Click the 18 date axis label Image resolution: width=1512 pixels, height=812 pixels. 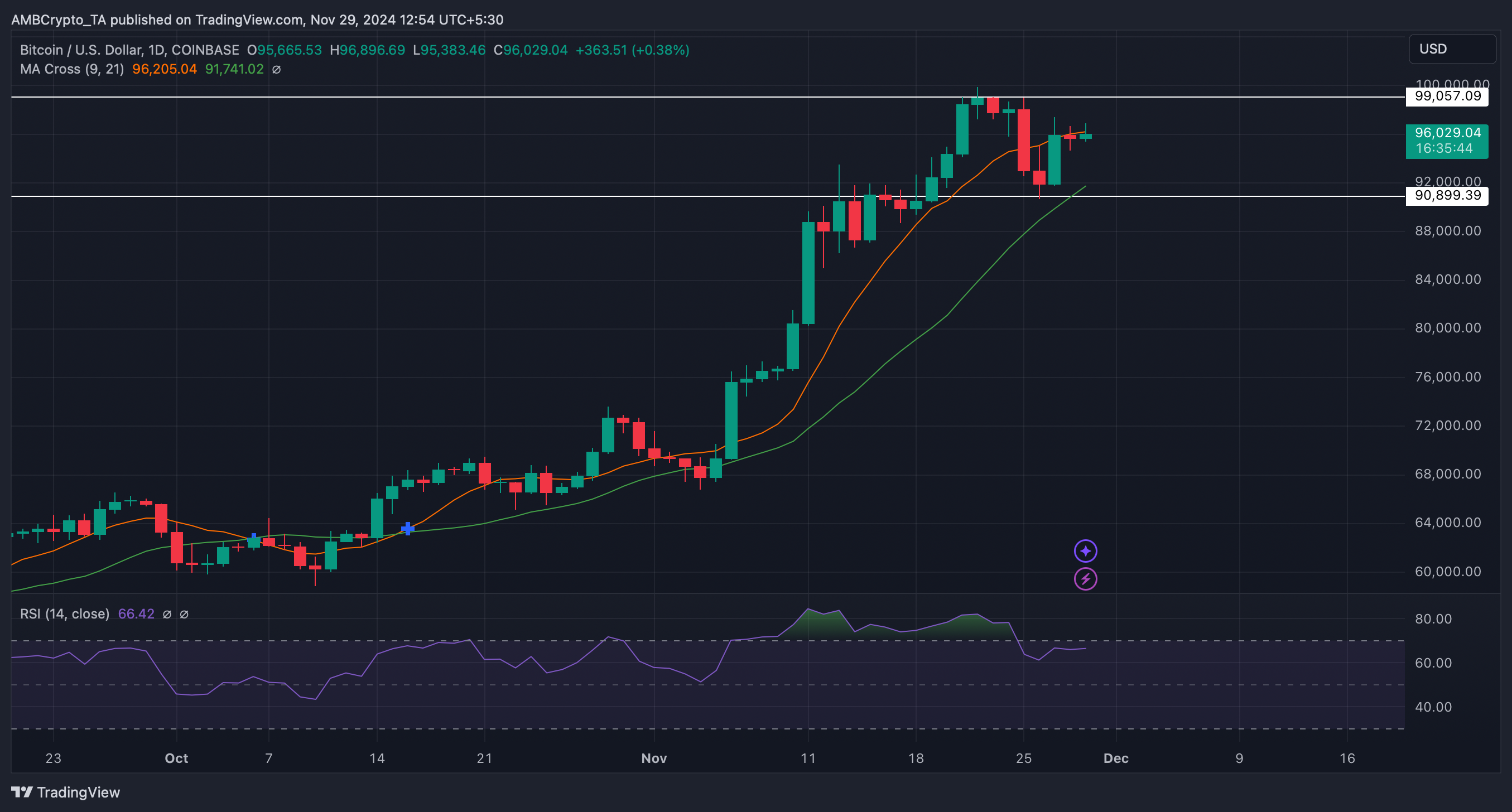[916, 758]
